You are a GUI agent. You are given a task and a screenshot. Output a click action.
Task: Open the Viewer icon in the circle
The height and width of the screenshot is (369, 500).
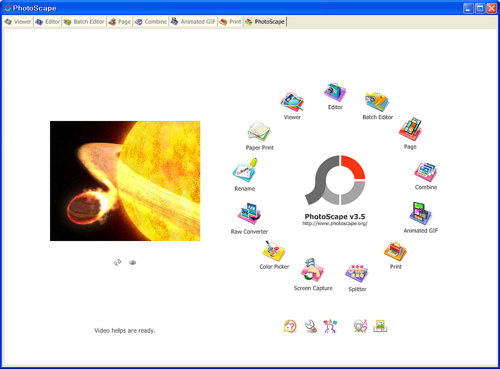click(x=292, y=102)
